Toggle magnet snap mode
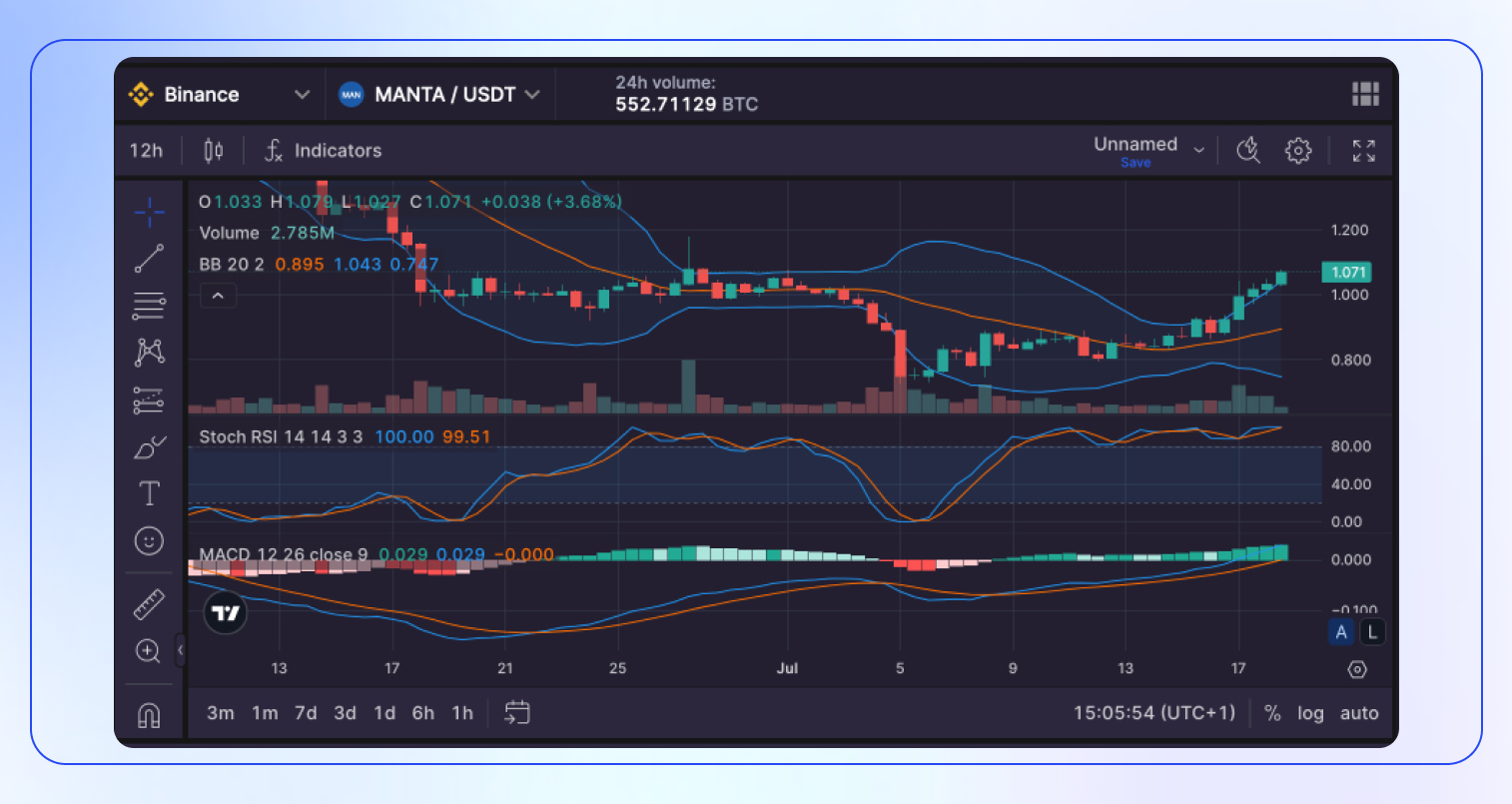 point(149,715)
